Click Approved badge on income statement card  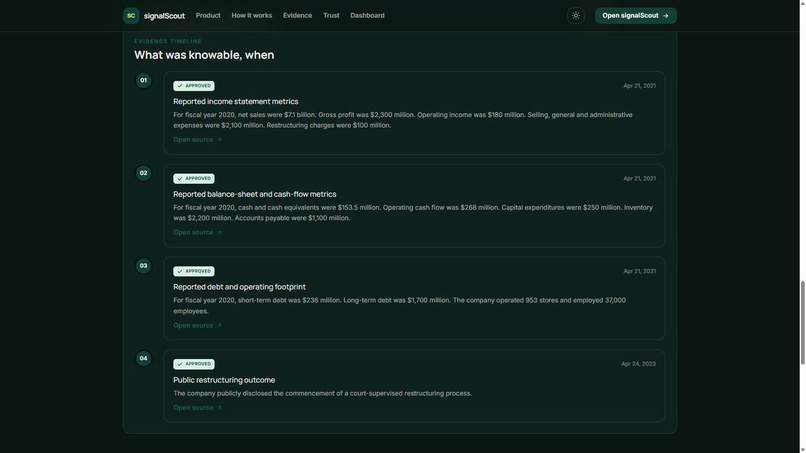(194, 86)
